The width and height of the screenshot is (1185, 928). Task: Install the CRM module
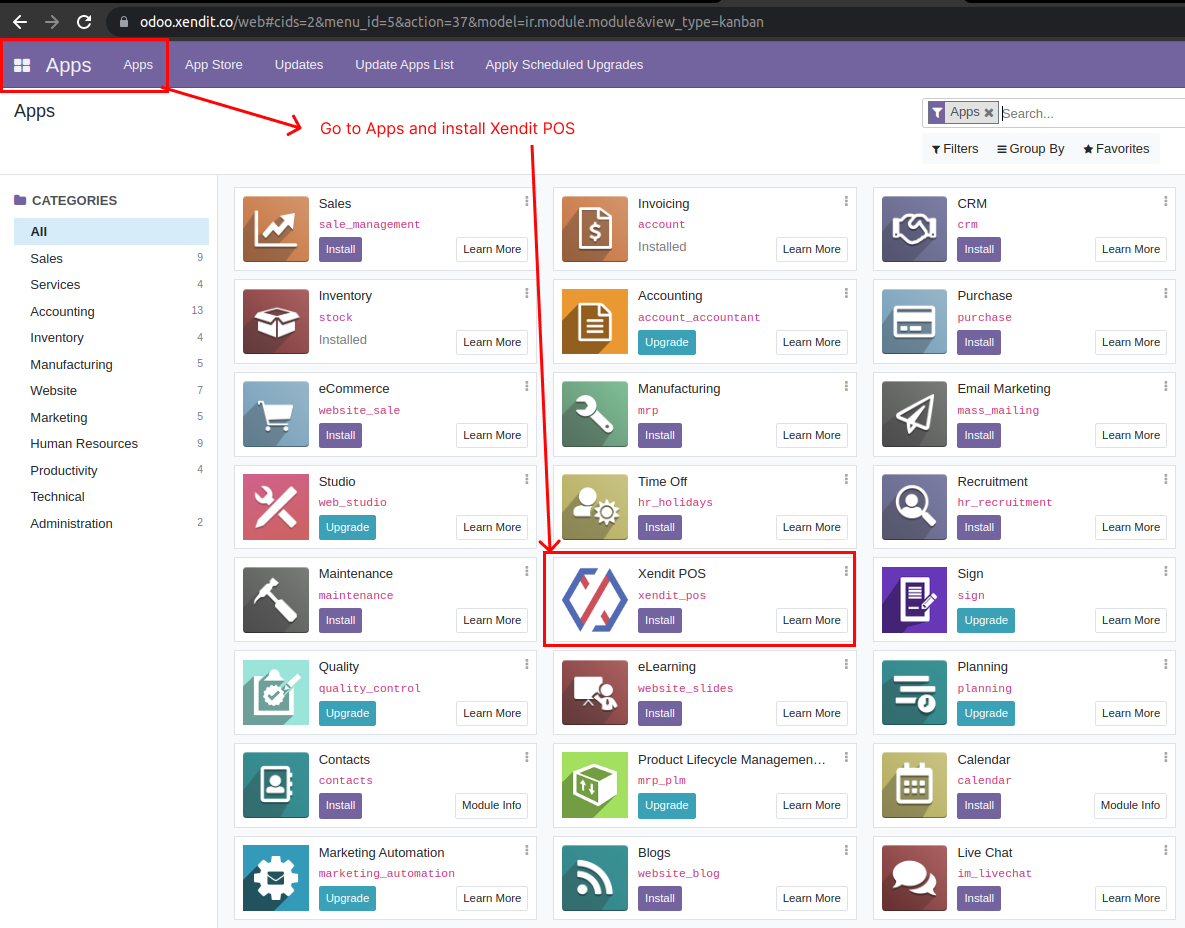tap(979, 249)
